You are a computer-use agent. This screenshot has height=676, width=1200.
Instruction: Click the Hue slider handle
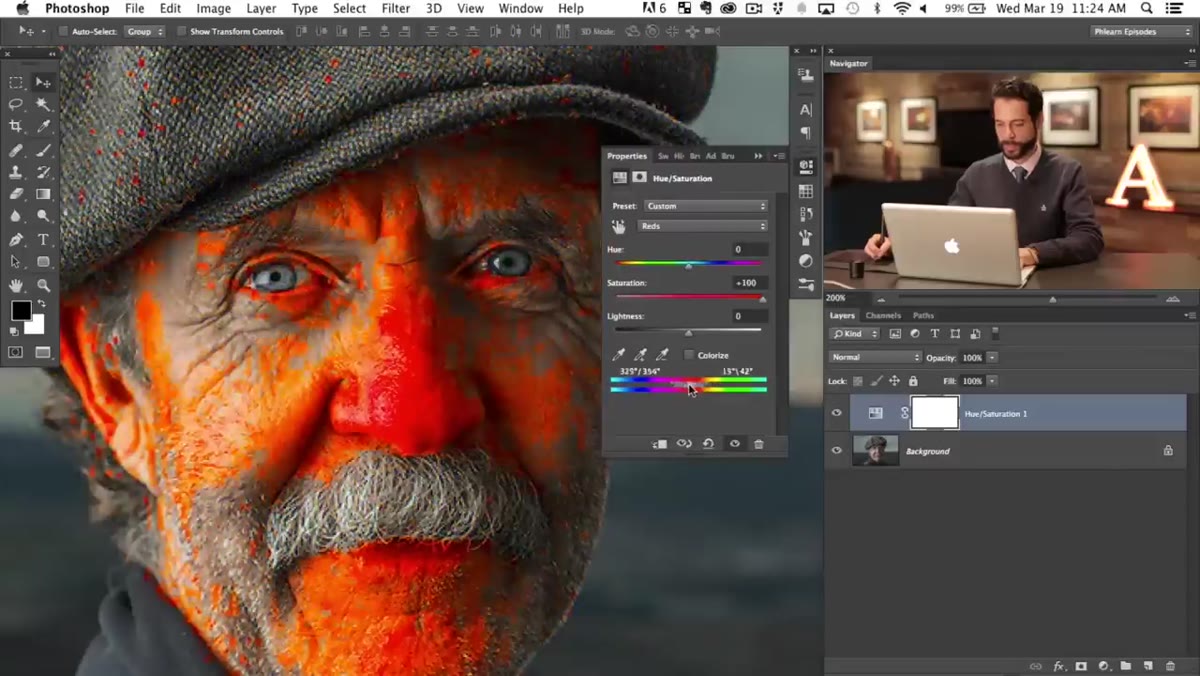tap(688, 265)
